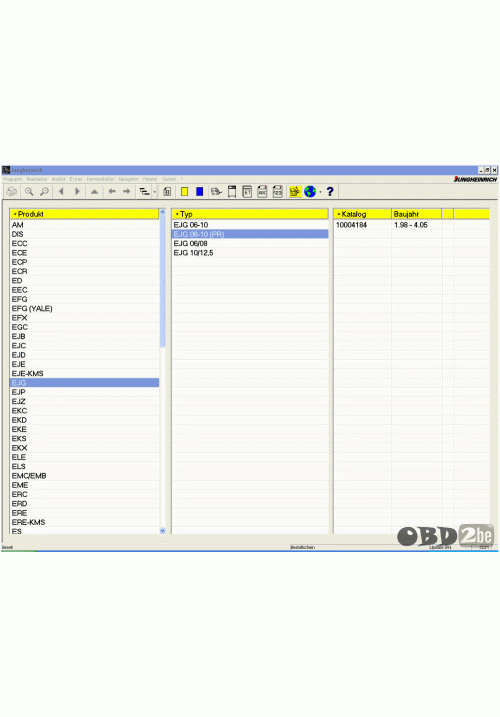Open the Navigation menu

[129, 179]
